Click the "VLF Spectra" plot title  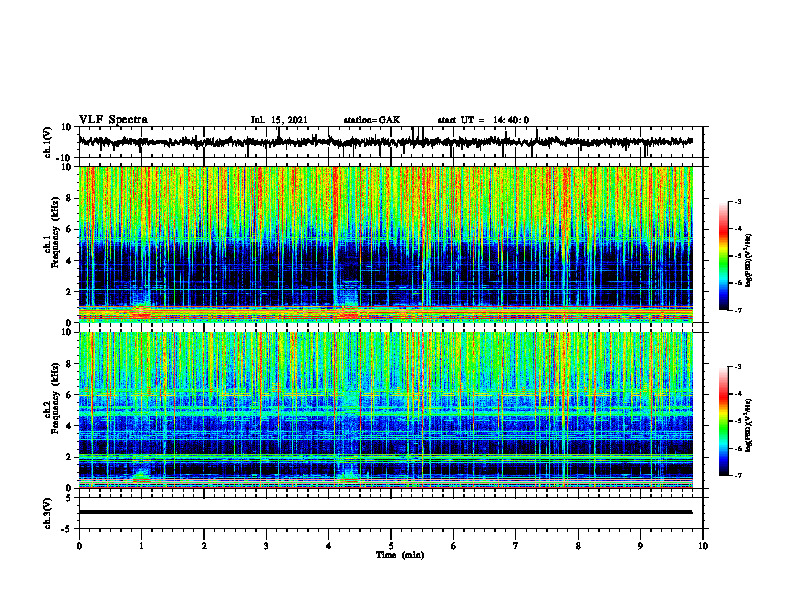click(x=113, y=119)
